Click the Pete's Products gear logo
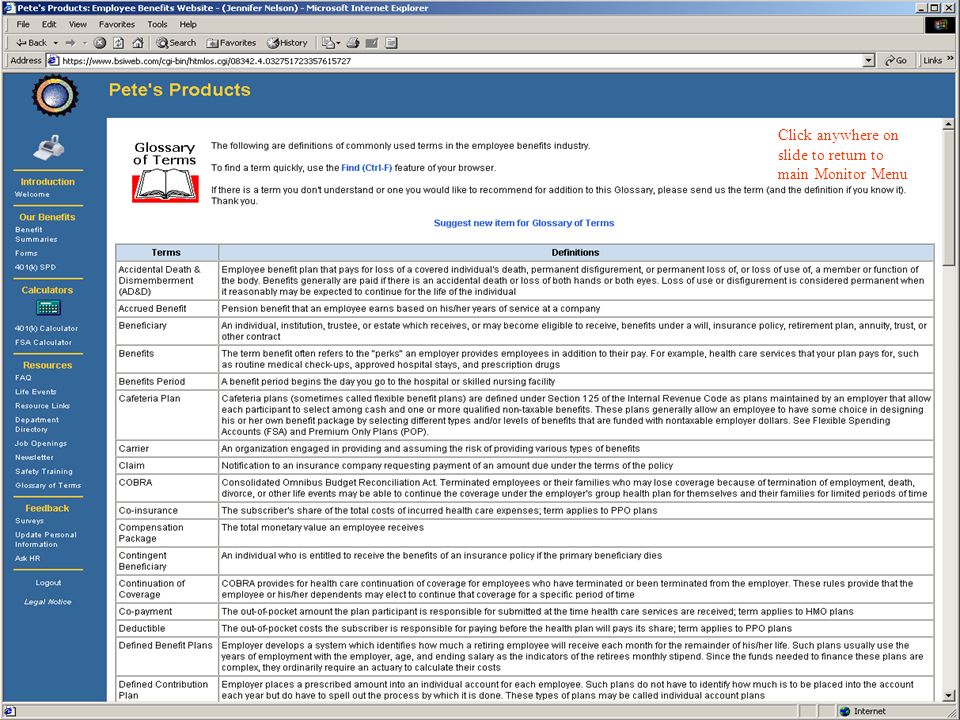This screenshot has width=960, height=720. (x=55, y=96)
